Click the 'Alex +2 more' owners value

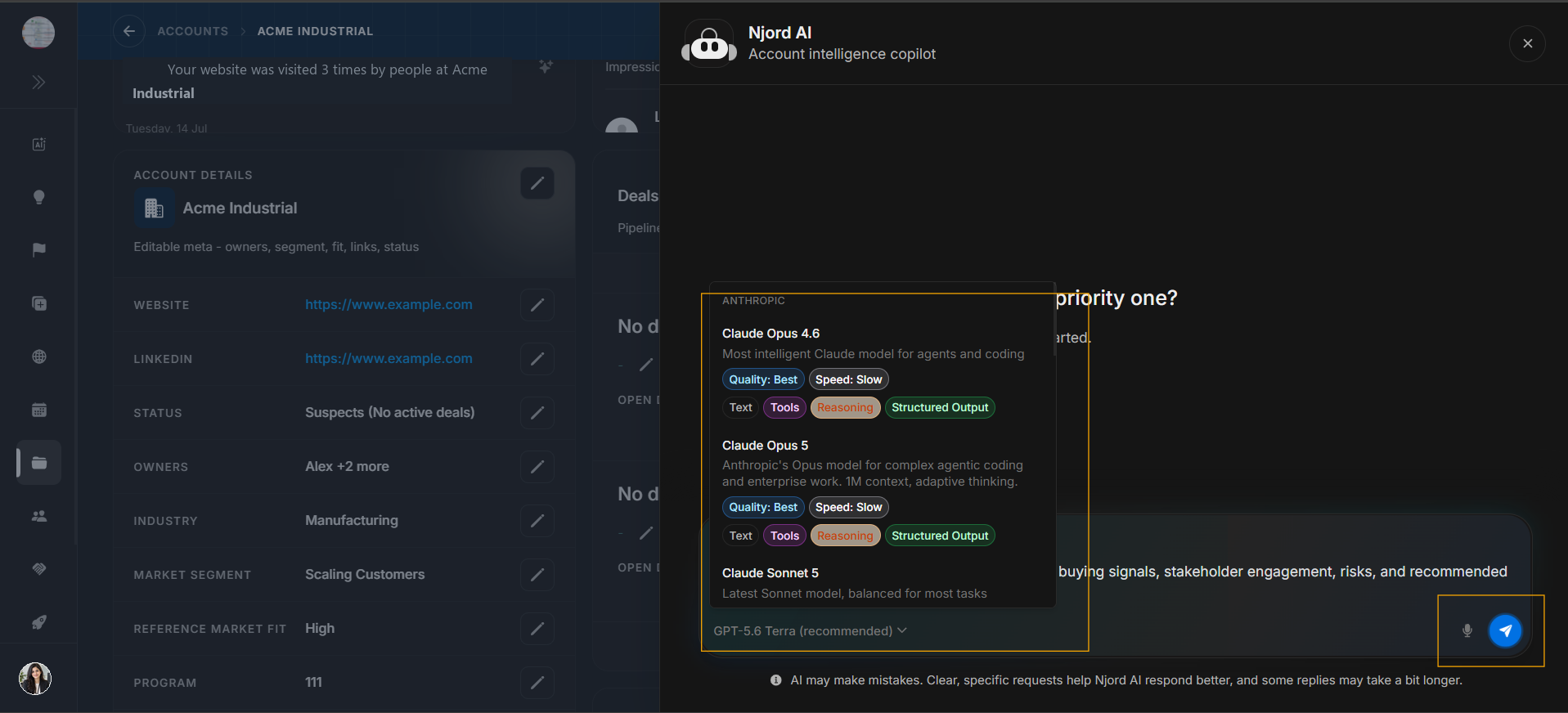coord(347,466)
